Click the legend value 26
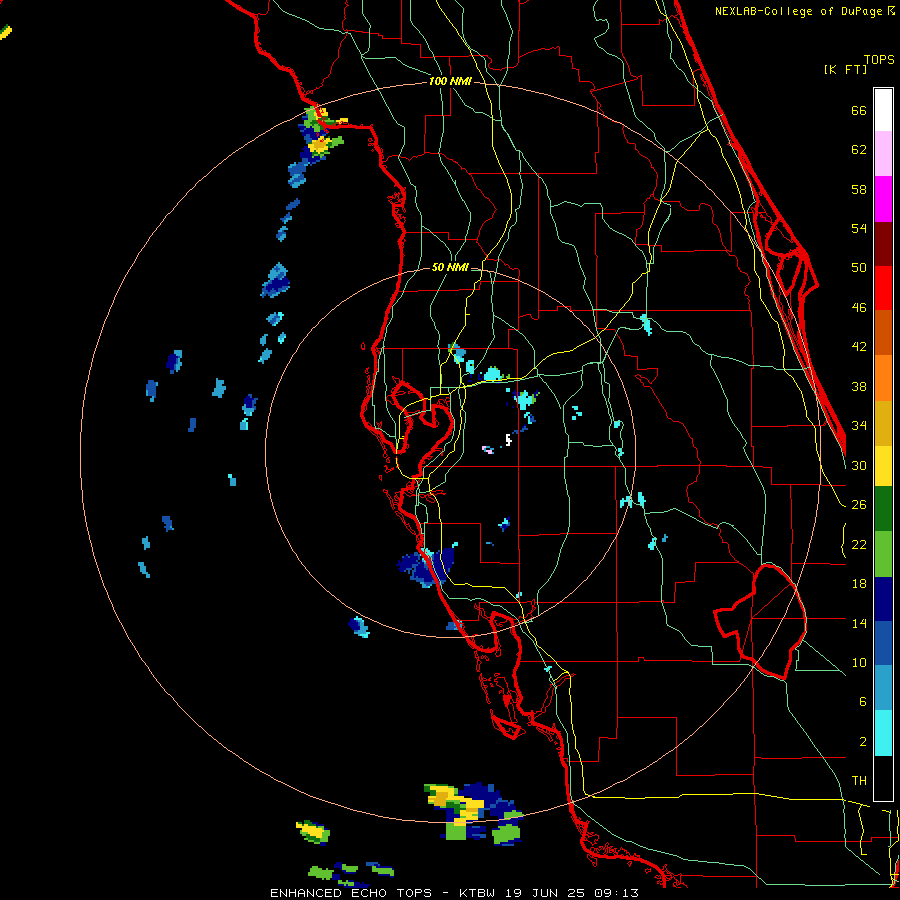The width and height of the screenshot is (900, 900). tap(859, 505)
